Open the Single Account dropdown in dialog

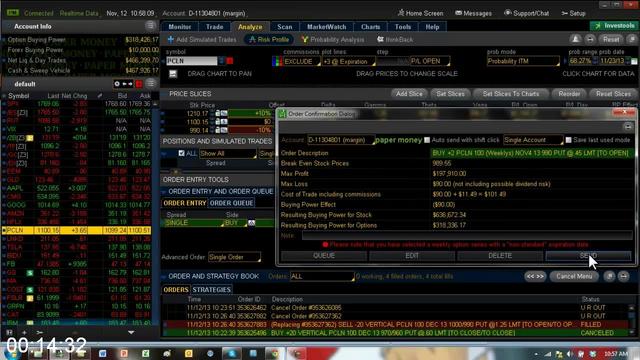pyautogui.click(x=533, y=140)
